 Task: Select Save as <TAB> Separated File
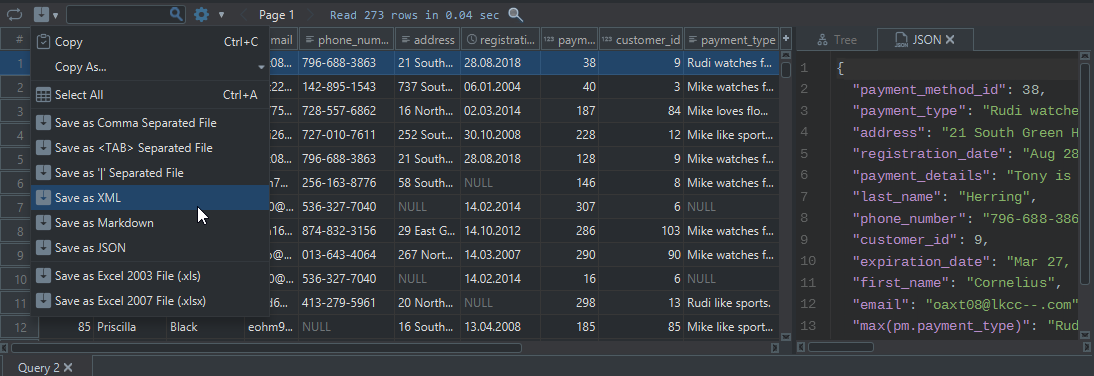(150, 148)
